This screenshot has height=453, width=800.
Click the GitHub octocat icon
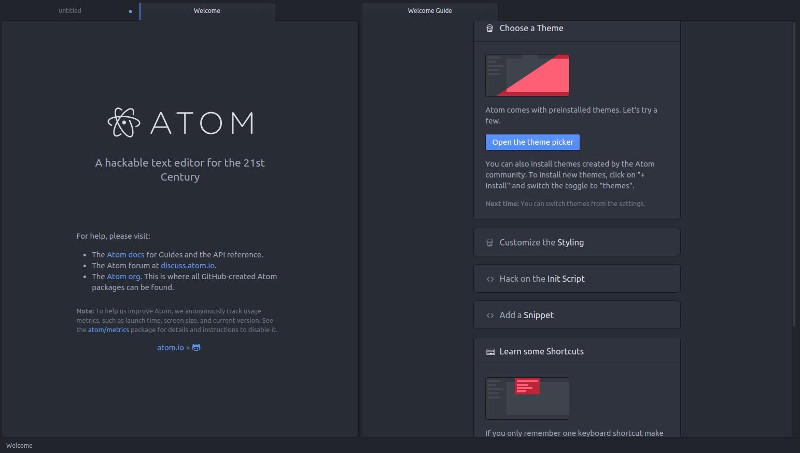tap(196, 347)
